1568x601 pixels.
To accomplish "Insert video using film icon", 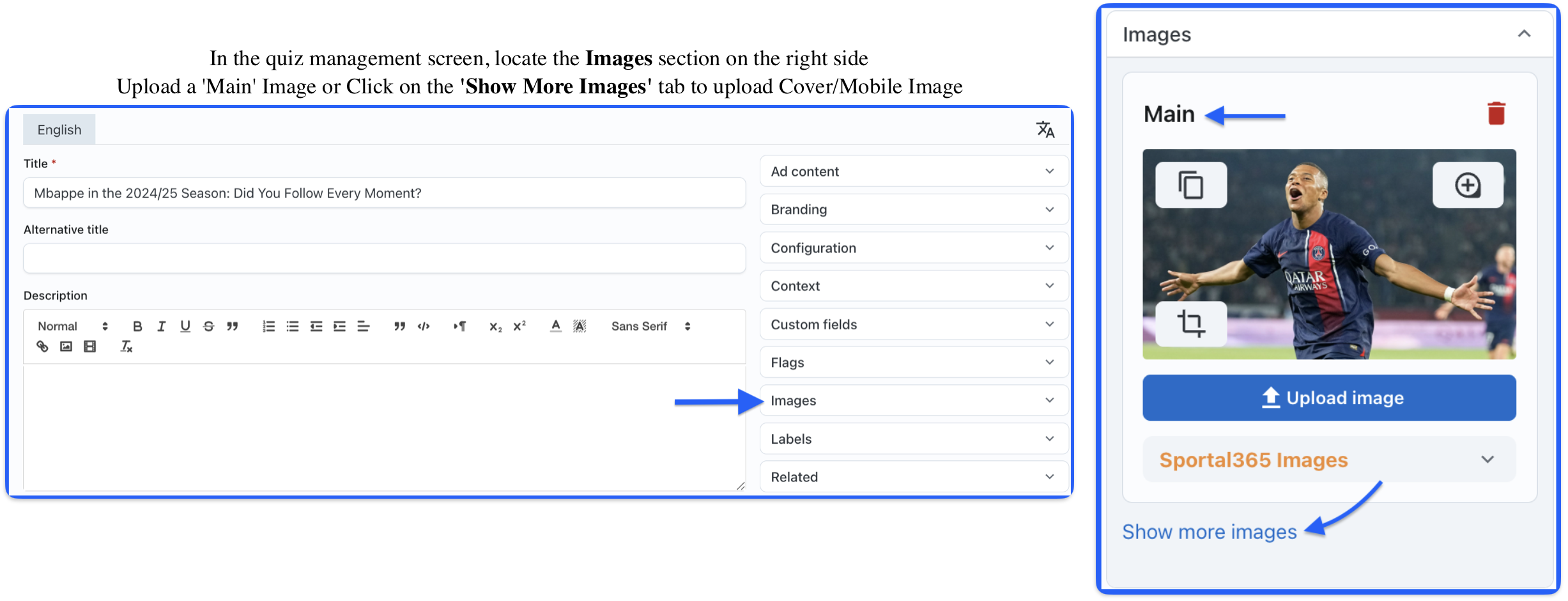I will [90, 347].
